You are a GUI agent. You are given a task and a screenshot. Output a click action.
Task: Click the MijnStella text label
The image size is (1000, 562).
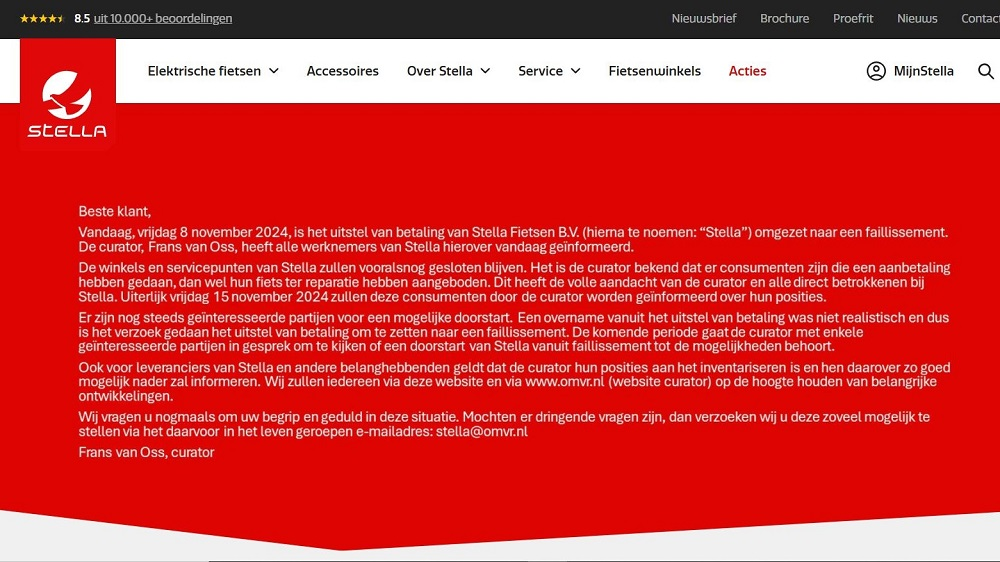click(923, 71)
